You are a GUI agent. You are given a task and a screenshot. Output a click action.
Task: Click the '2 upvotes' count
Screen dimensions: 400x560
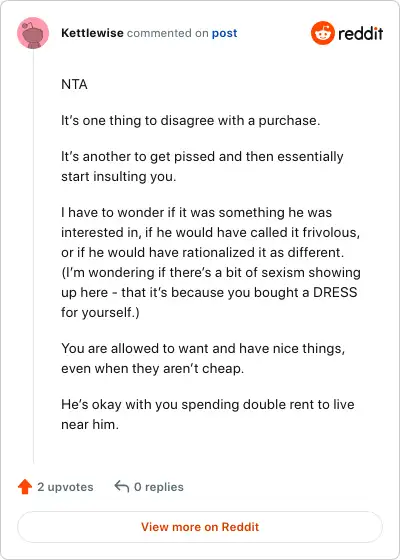tap(65, 487)
